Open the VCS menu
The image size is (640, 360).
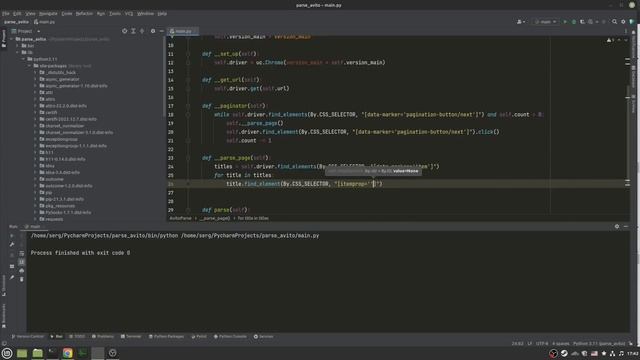129,13
